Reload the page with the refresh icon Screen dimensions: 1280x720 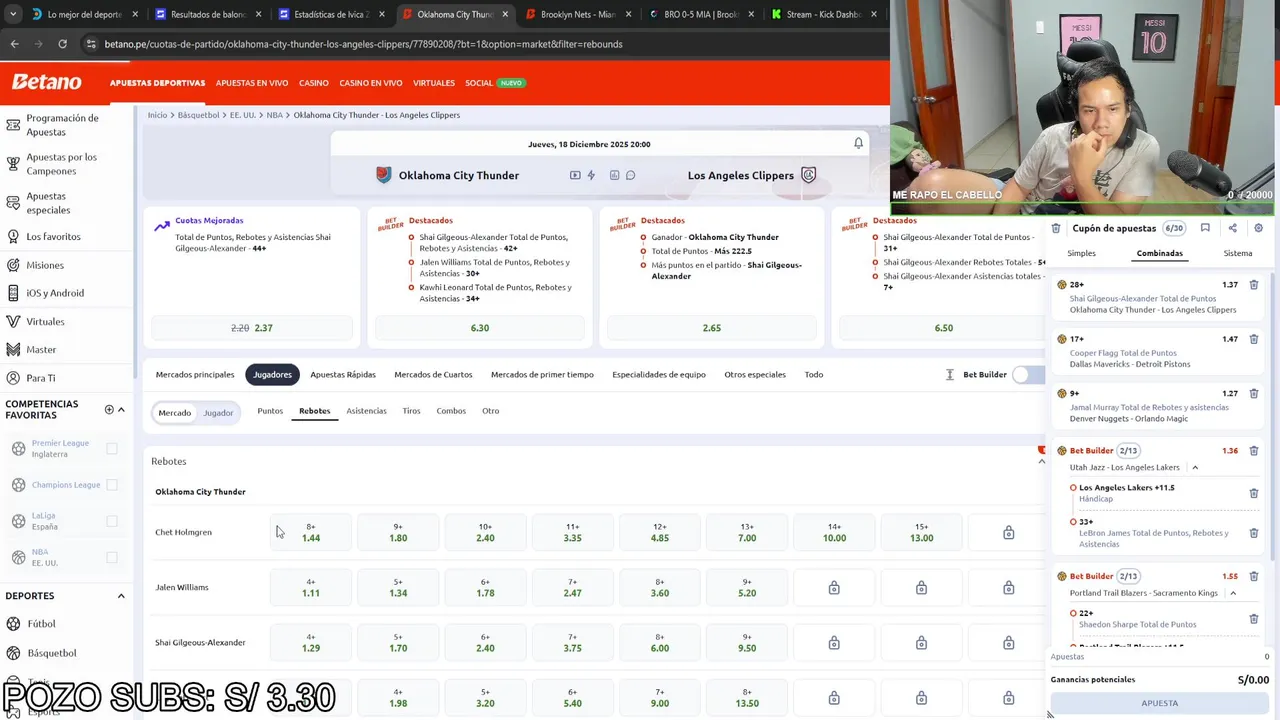click(62, 44)
